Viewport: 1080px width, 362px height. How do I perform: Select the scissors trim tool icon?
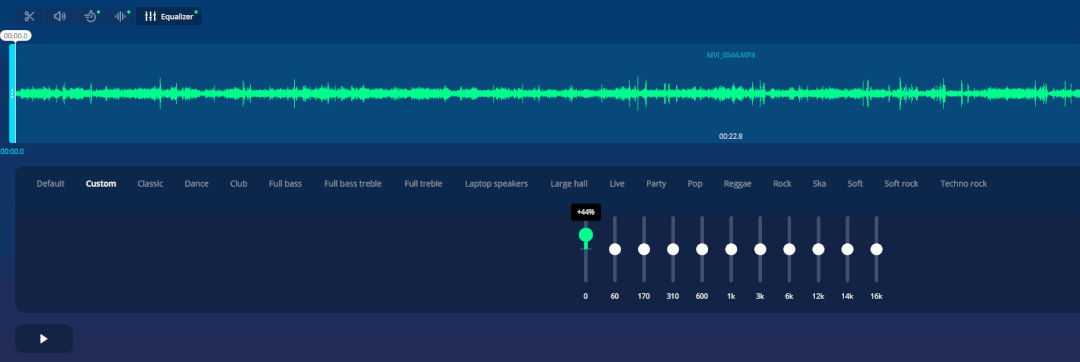[29, 17]
